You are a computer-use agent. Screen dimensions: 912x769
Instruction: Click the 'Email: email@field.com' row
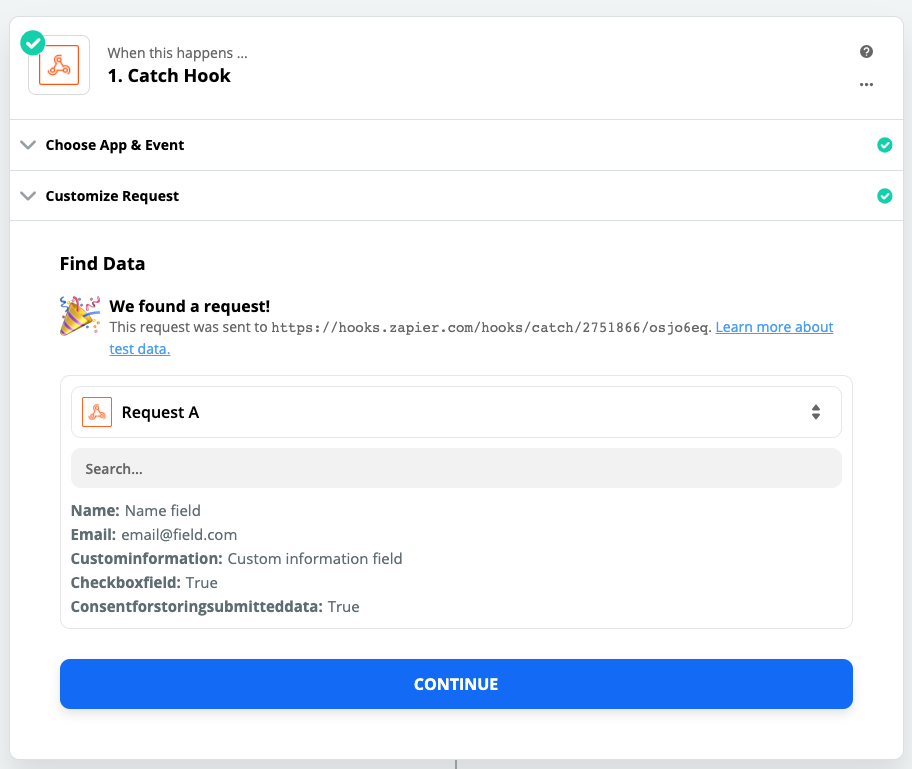(154, 535)
